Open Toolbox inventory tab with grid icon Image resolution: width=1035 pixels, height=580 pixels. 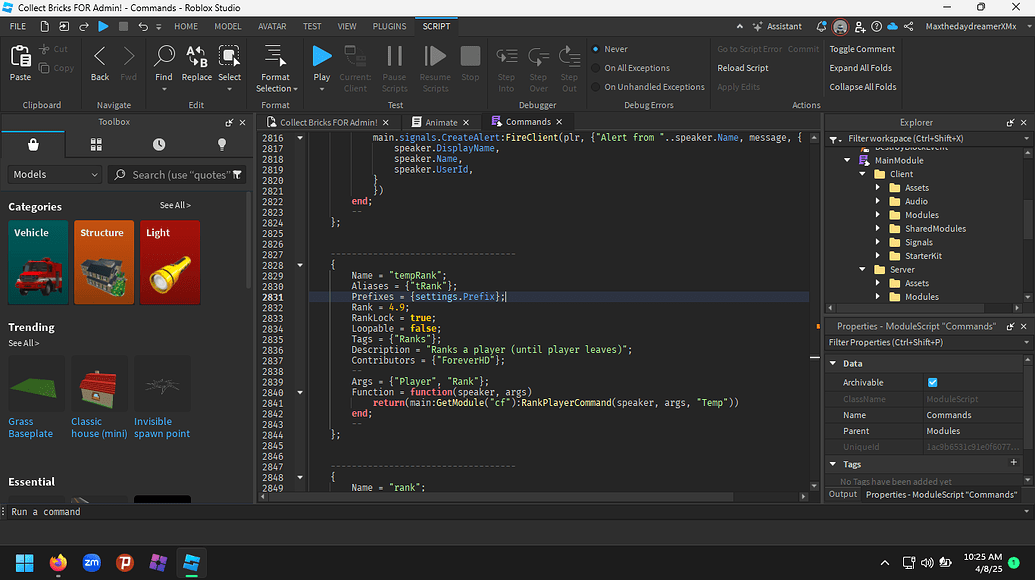96,145
